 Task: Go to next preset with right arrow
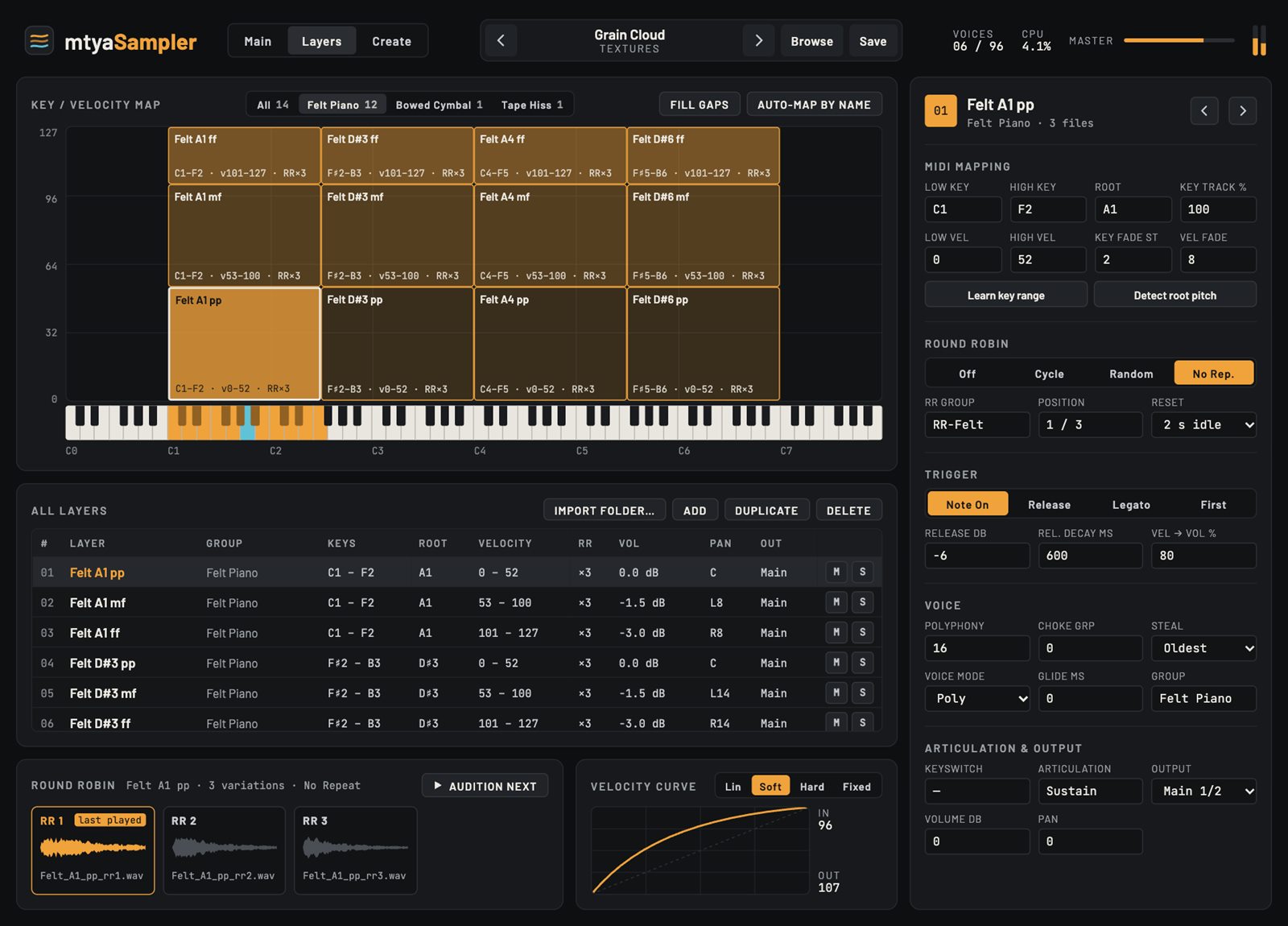tap(758, 40)
